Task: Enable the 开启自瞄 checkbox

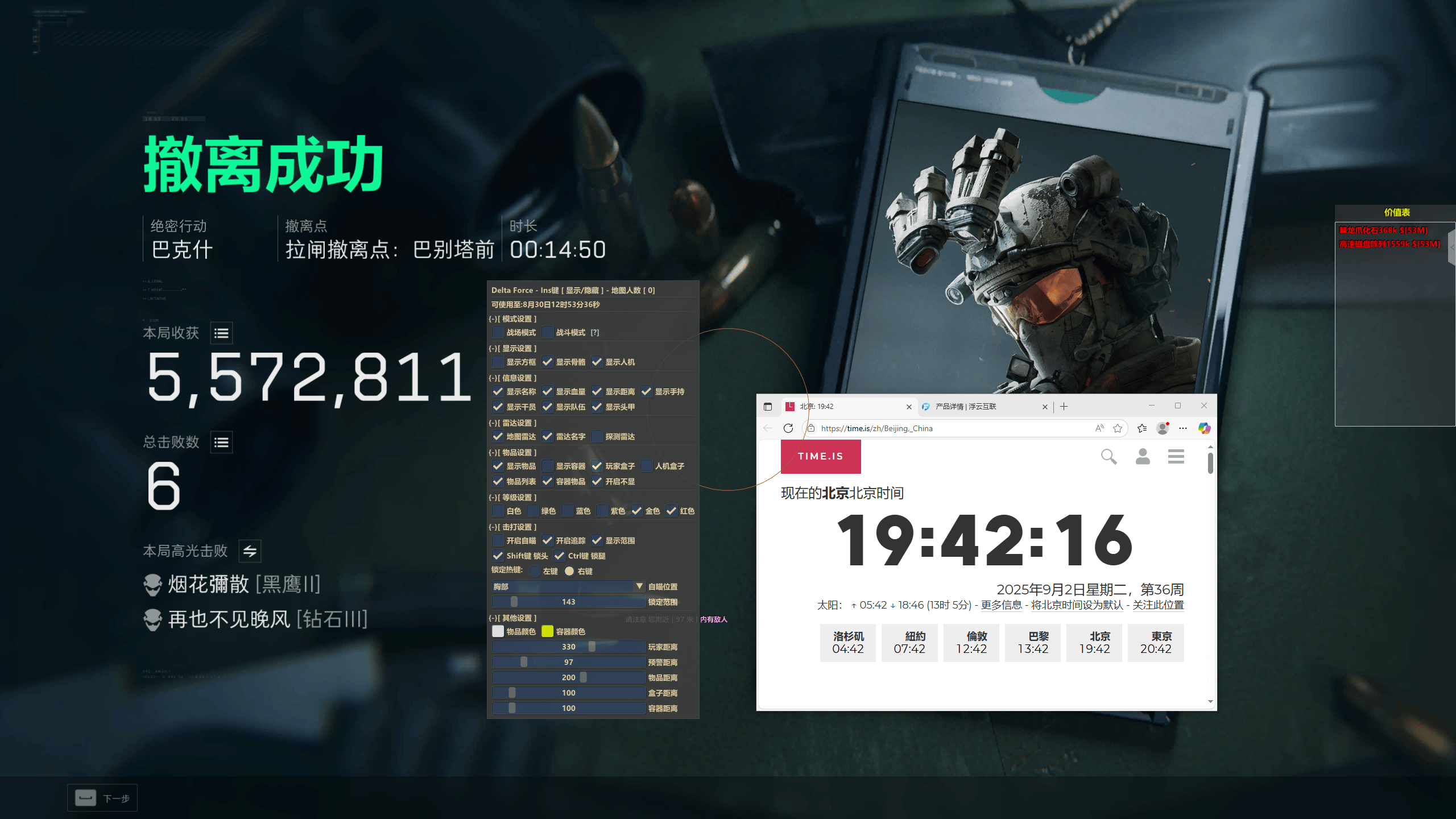Action: tap(498, 541)
